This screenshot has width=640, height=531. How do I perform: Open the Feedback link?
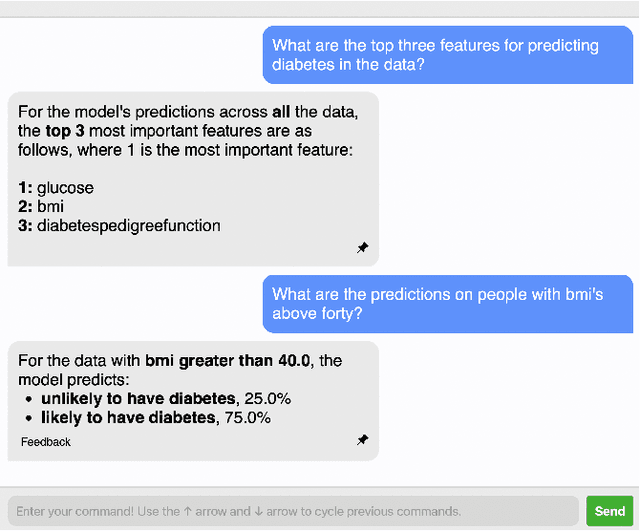coord(45,441)
